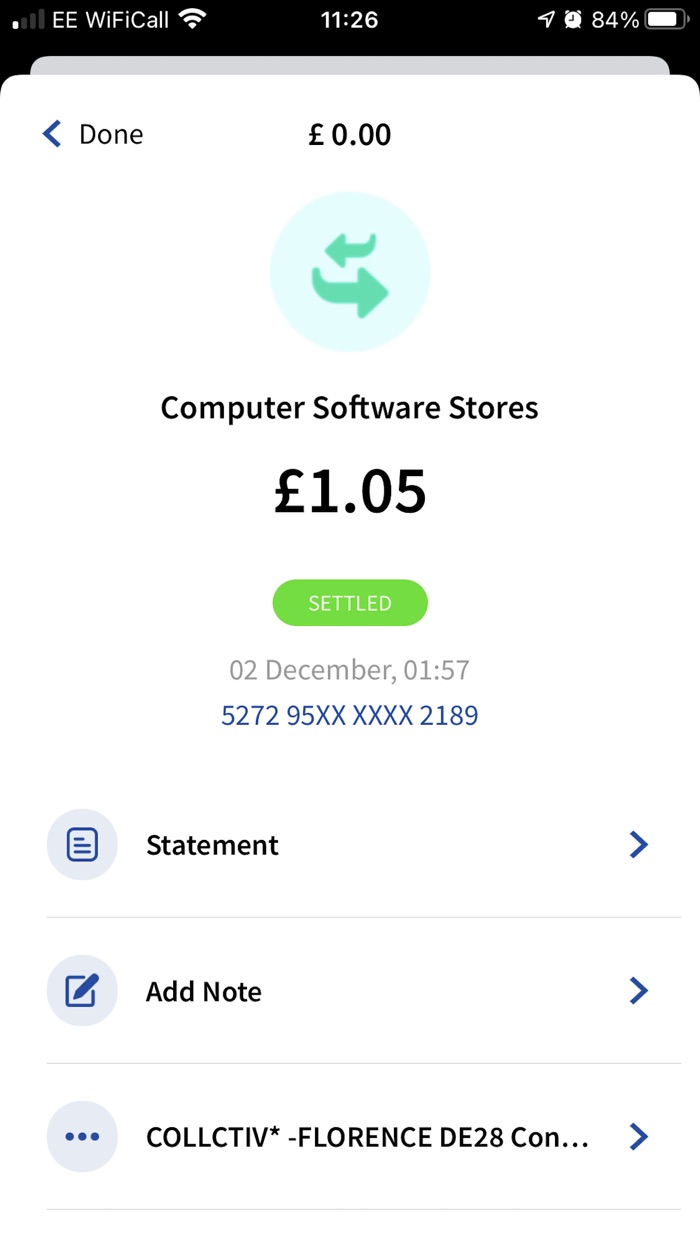The height and width of the screenshot is (1244, 700).
Task: Tap the alarm clock status bar icon
Action: 573,18
